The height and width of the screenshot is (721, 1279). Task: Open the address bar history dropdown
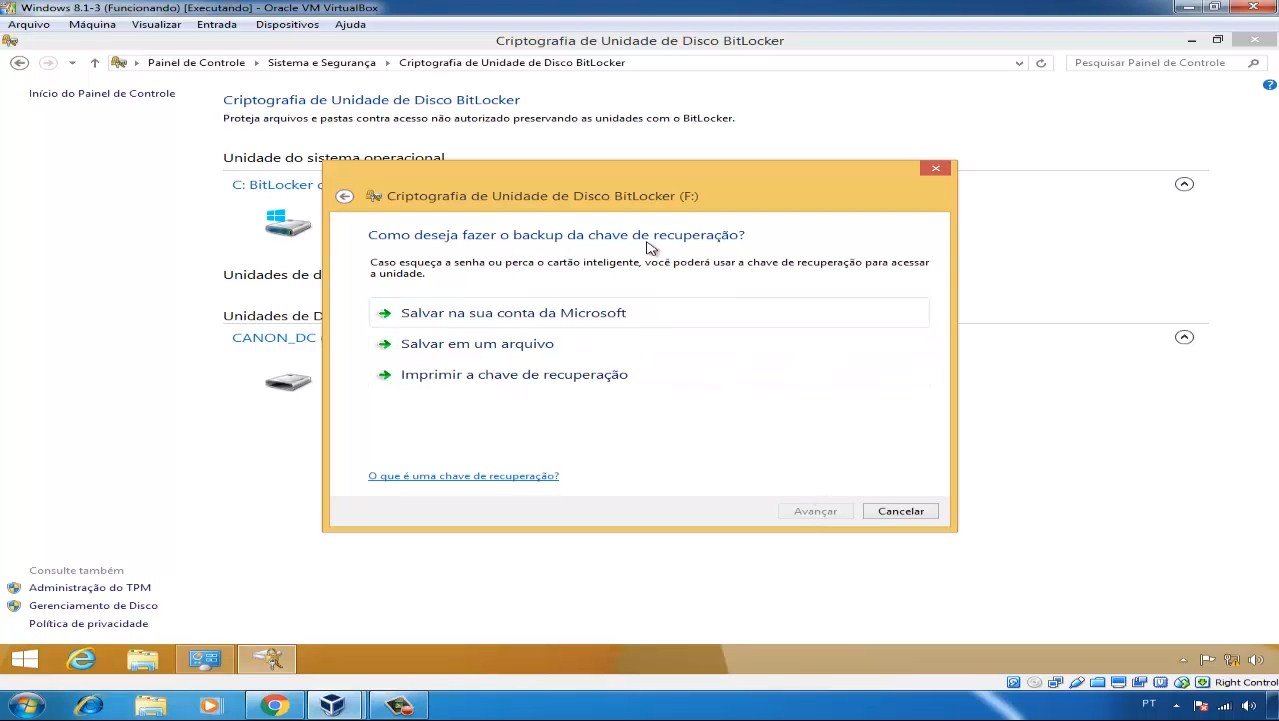tap(1019, 63)
